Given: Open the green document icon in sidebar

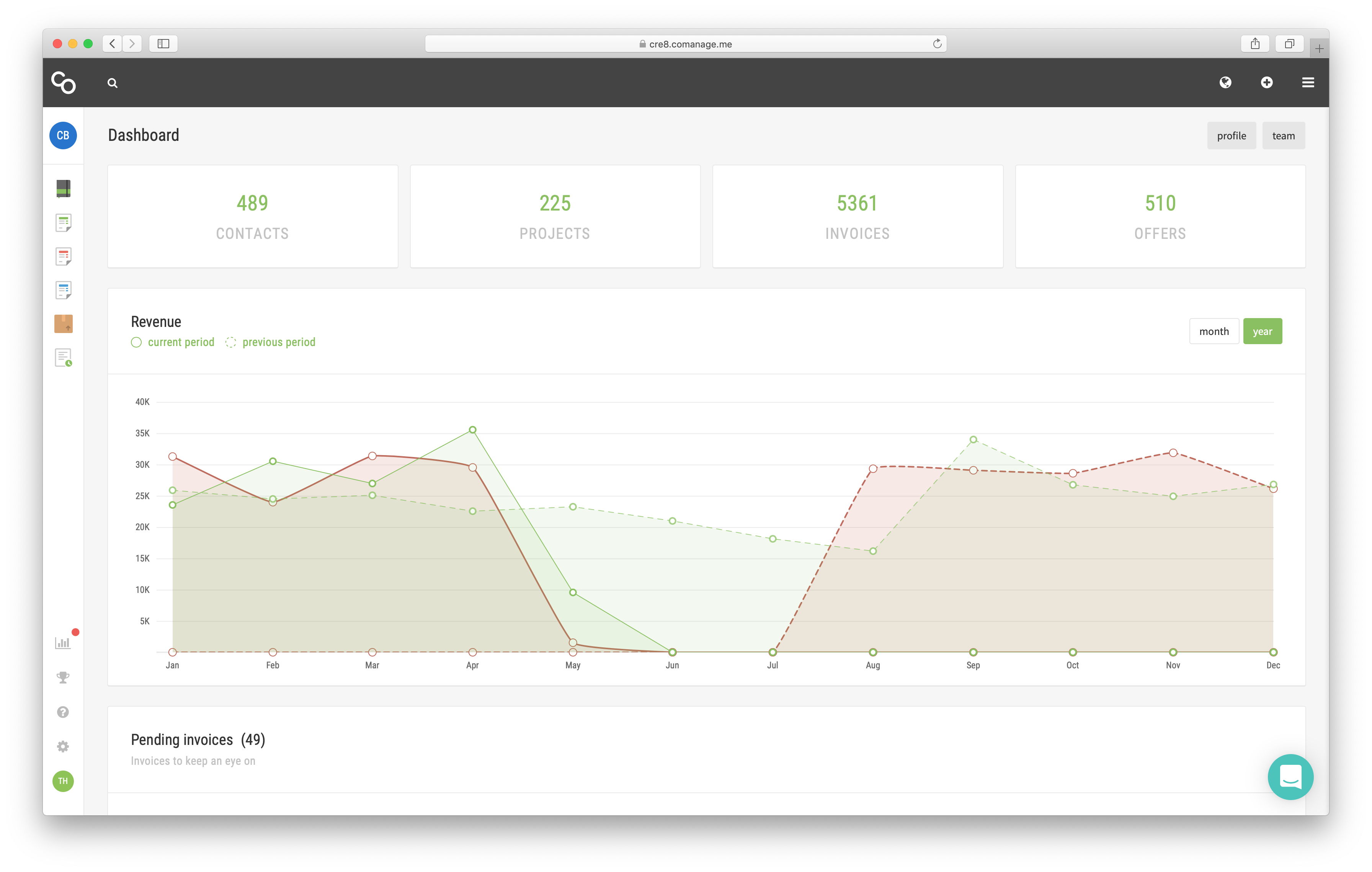Looking at the screenshot, I should point(63,223).
